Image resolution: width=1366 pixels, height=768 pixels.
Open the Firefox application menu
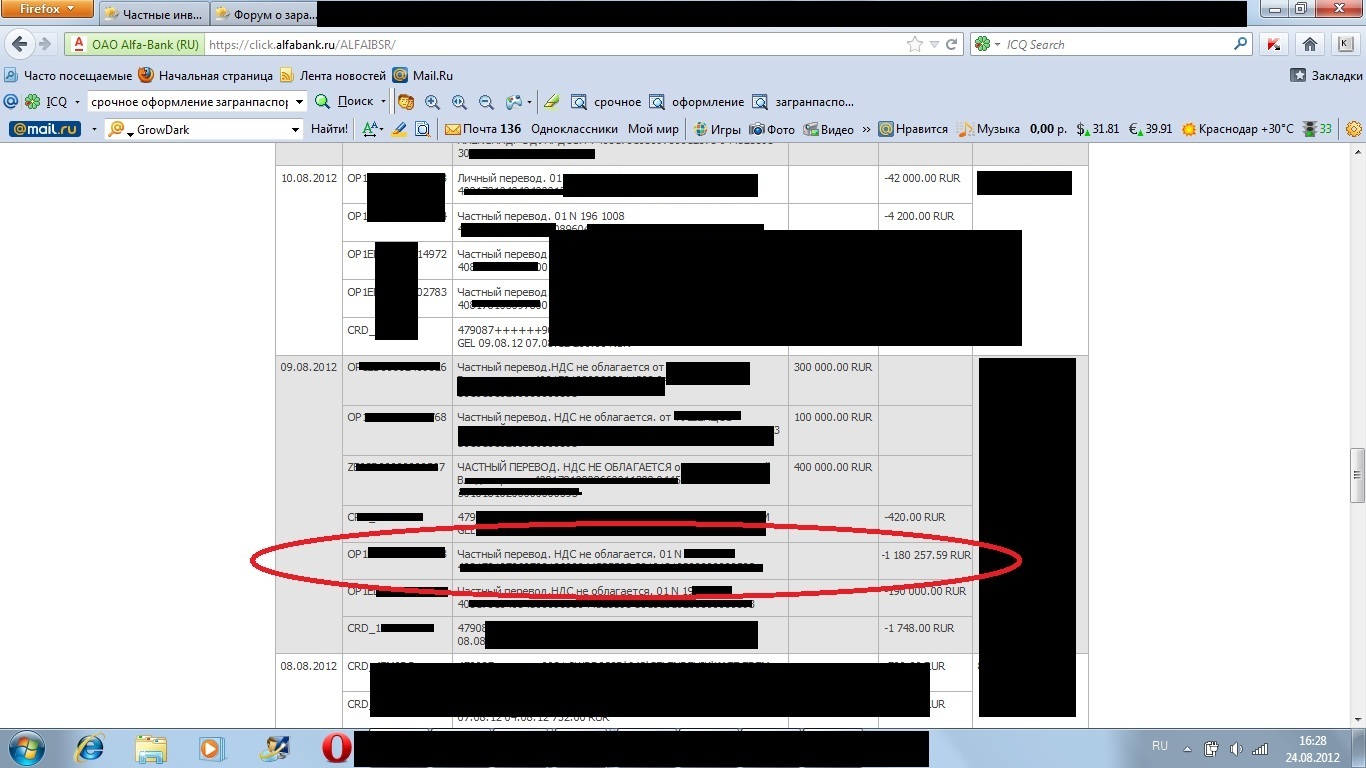[x=48, y=9]
